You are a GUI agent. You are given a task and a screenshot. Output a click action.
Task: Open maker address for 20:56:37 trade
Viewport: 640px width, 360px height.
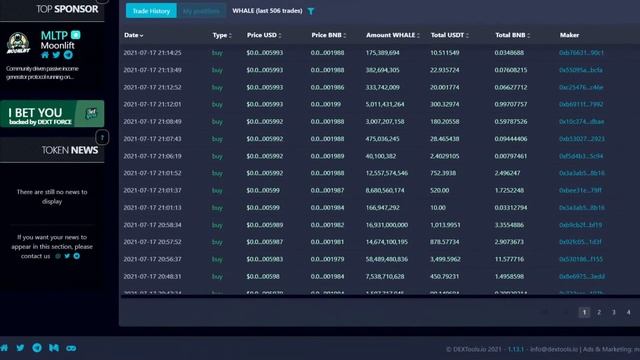point(580,259)
